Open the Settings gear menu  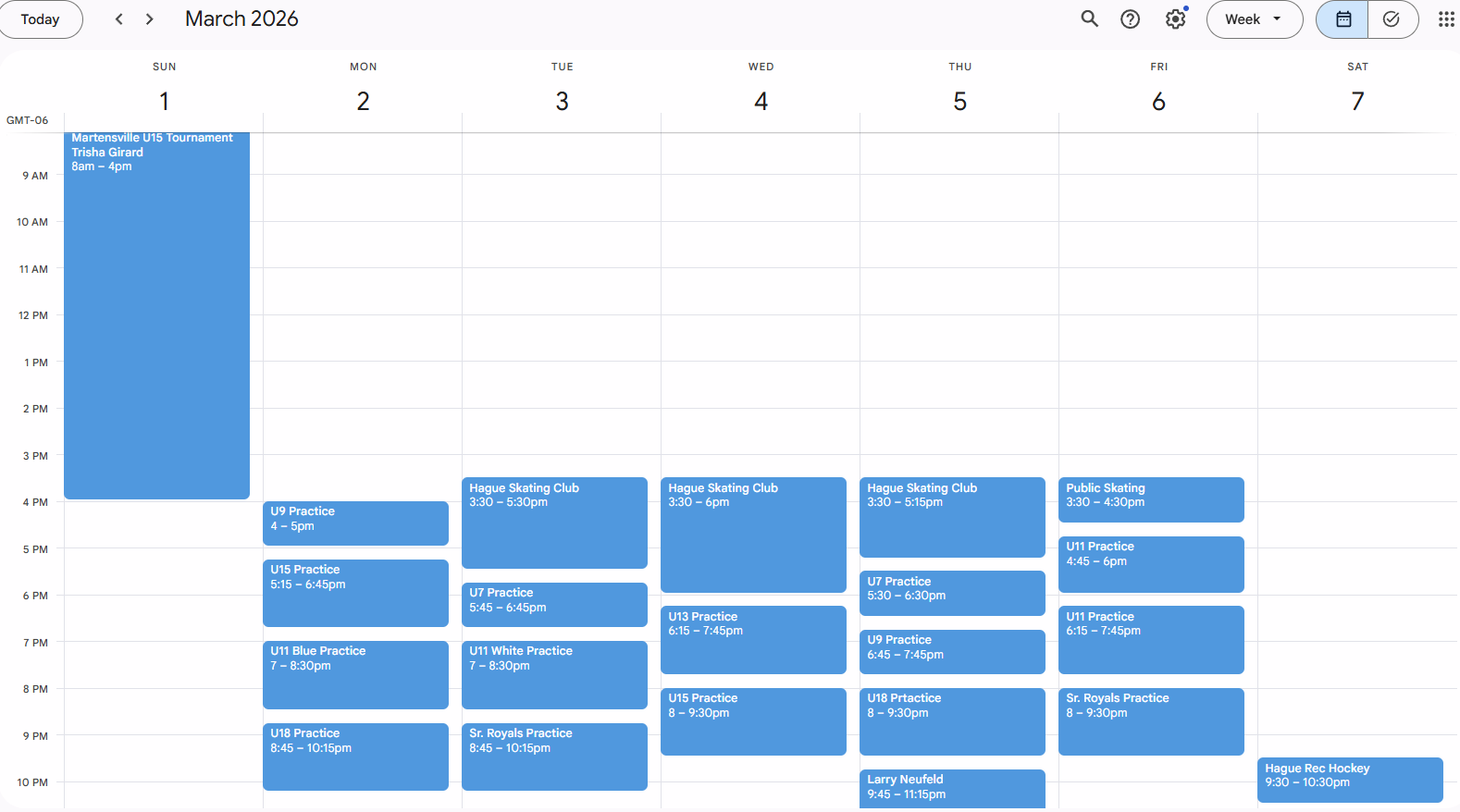point(1175,19)
